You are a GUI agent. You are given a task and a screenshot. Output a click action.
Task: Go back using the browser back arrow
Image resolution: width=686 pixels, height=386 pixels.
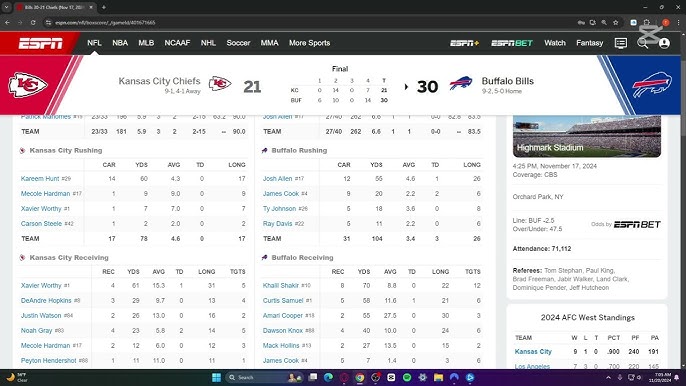coord(7,22)
